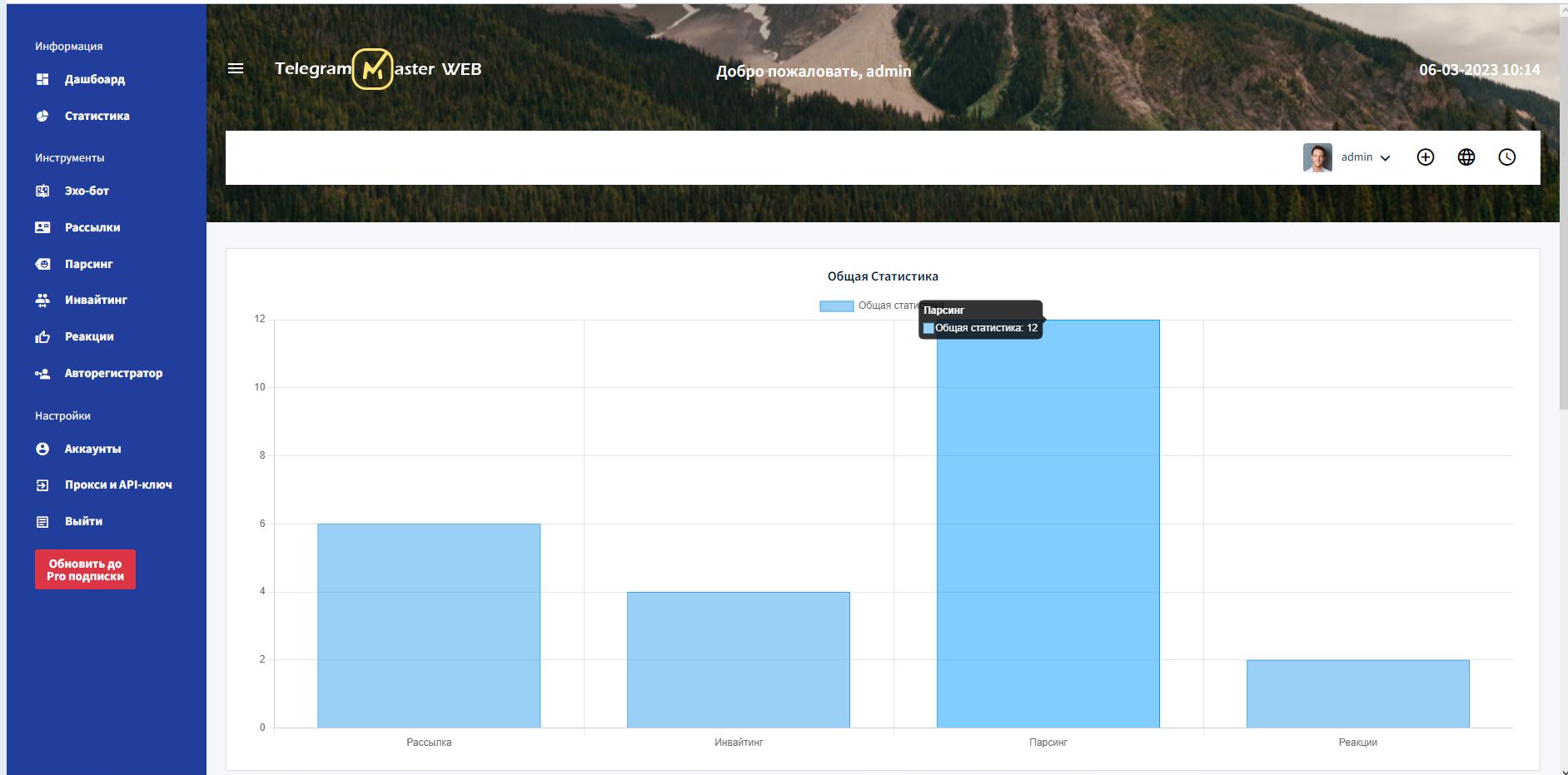Click the Выйти logout link
This screenshot has height=775, width=1568.
(x=83, y=521)
